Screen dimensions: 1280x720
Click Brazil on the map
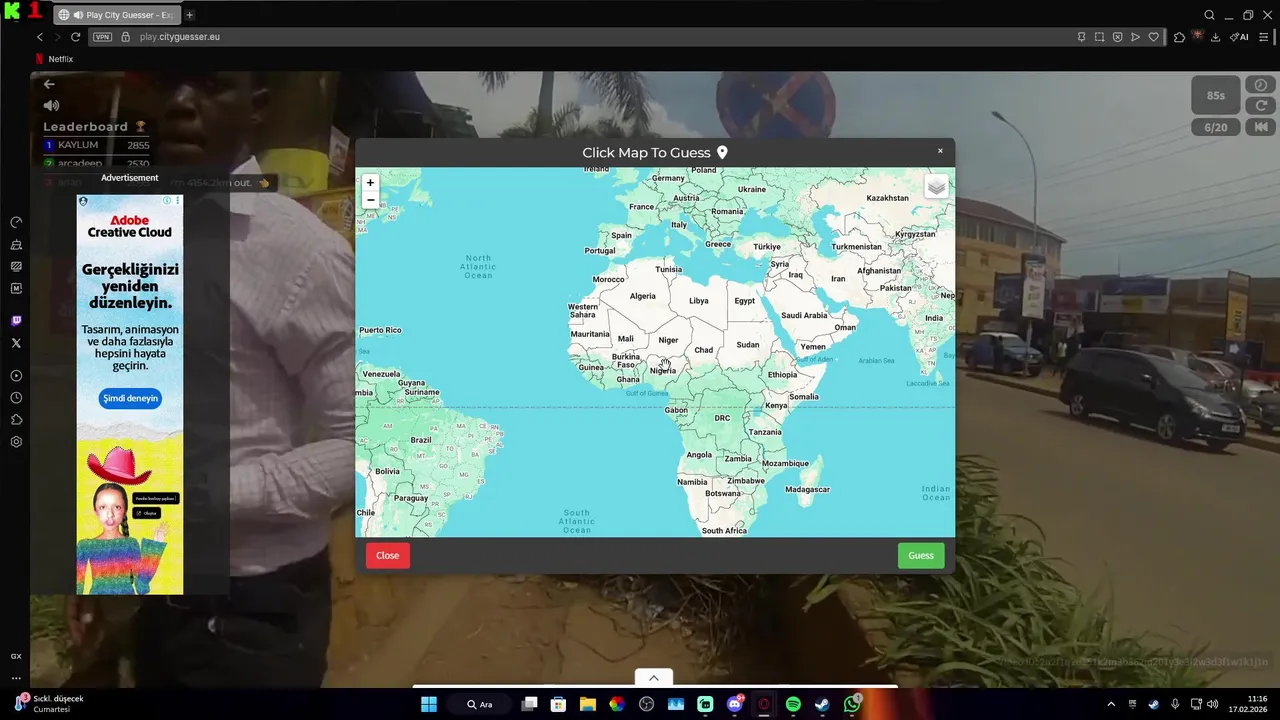[x=421, y=440]
